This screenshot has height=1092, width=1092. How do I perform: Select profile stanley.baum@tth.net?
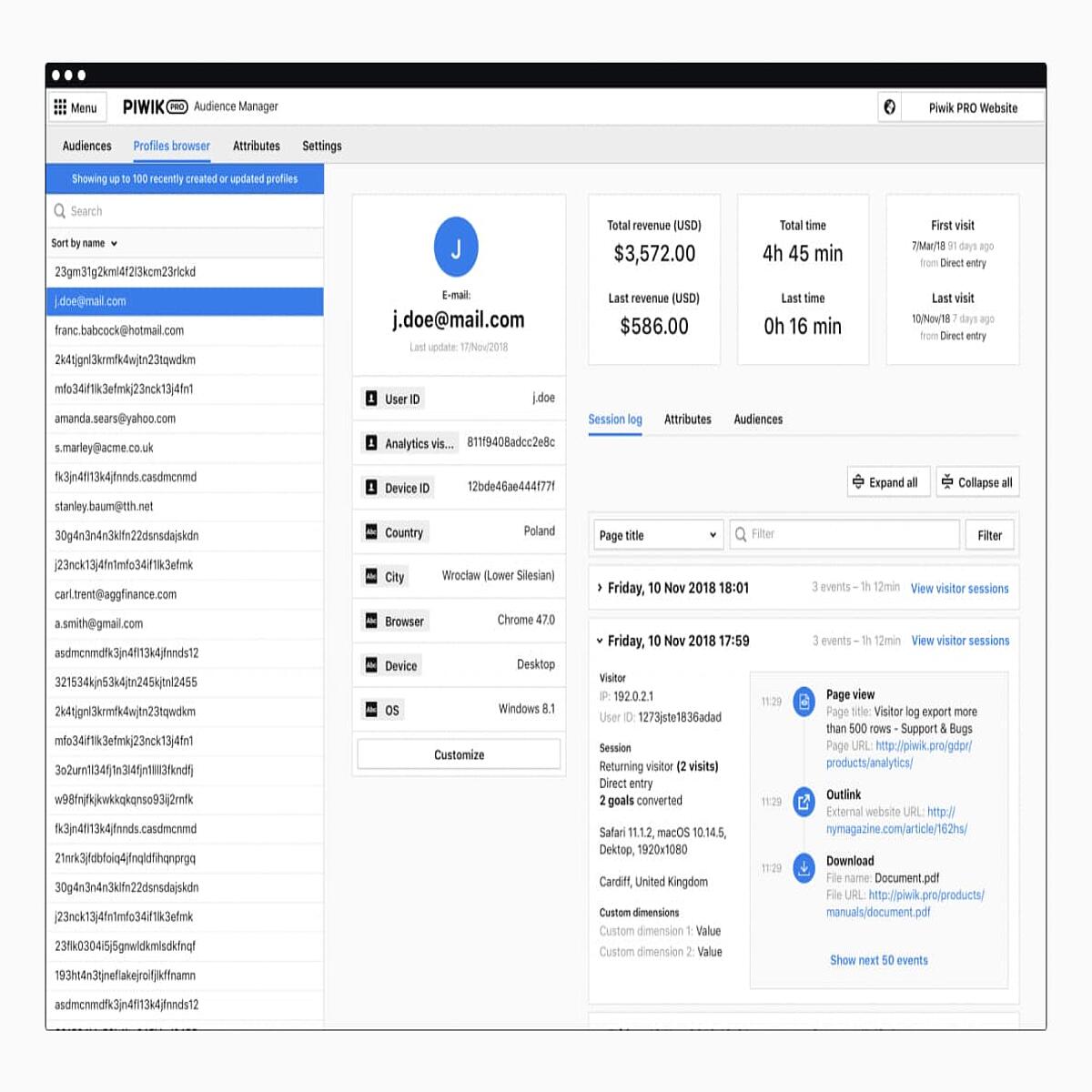point(185,506)
